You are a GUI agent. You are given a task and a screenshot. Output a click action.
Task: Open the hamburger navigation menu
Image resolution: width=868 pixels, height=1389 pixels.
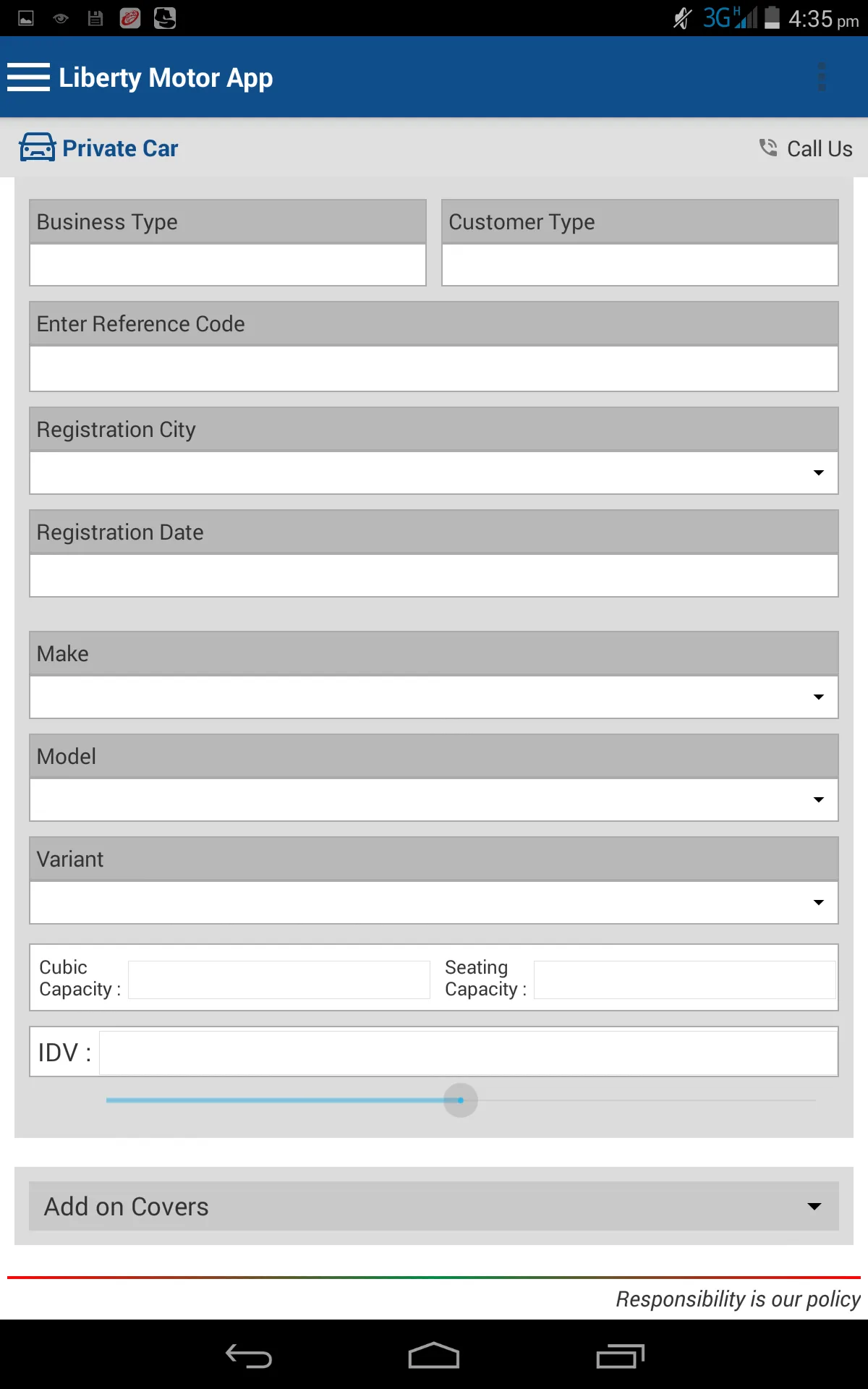(x=28, y=77)
